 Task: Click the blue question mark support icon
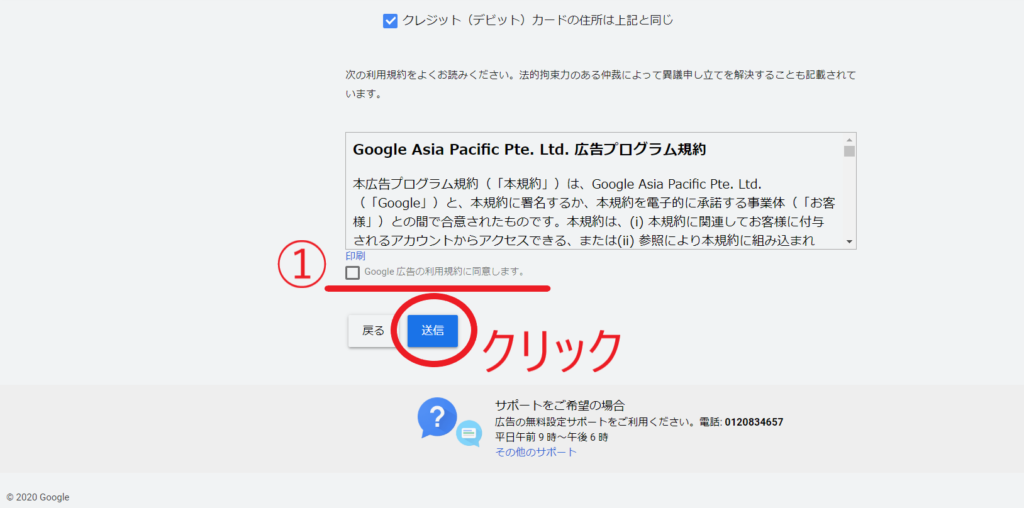coord(438,417)
